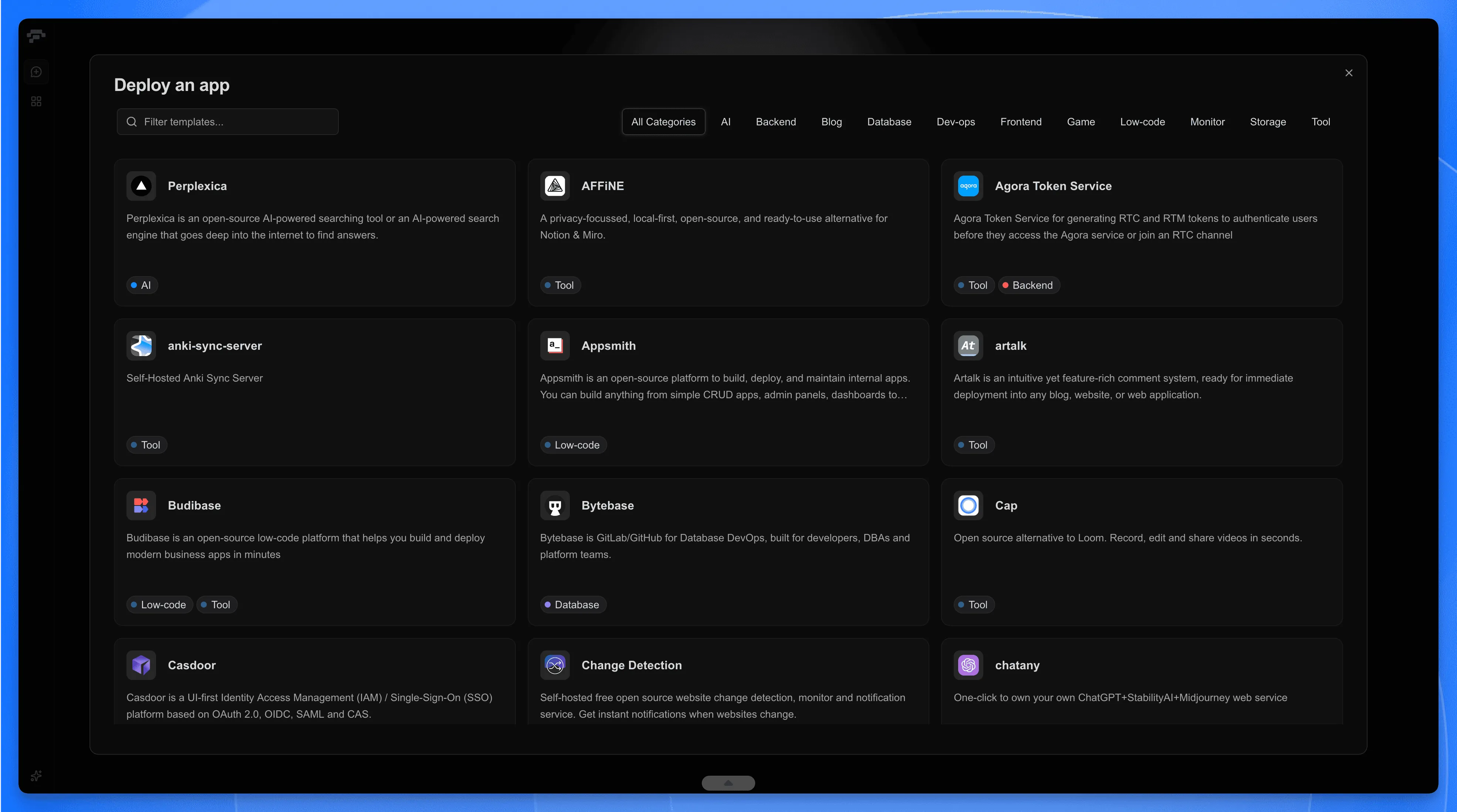Click the Change Detection app icon

(554, 665)
